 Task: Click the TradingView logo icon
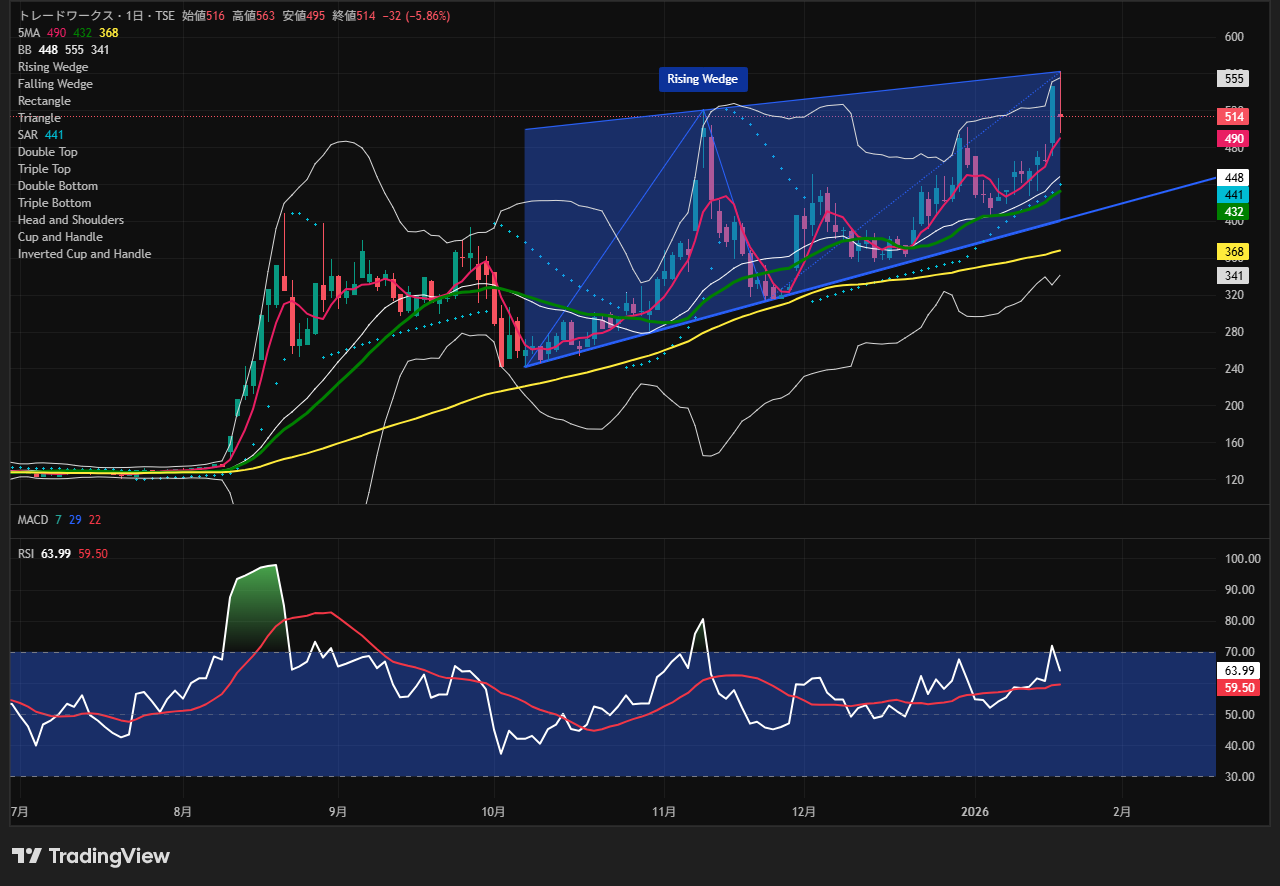(27, 856)
